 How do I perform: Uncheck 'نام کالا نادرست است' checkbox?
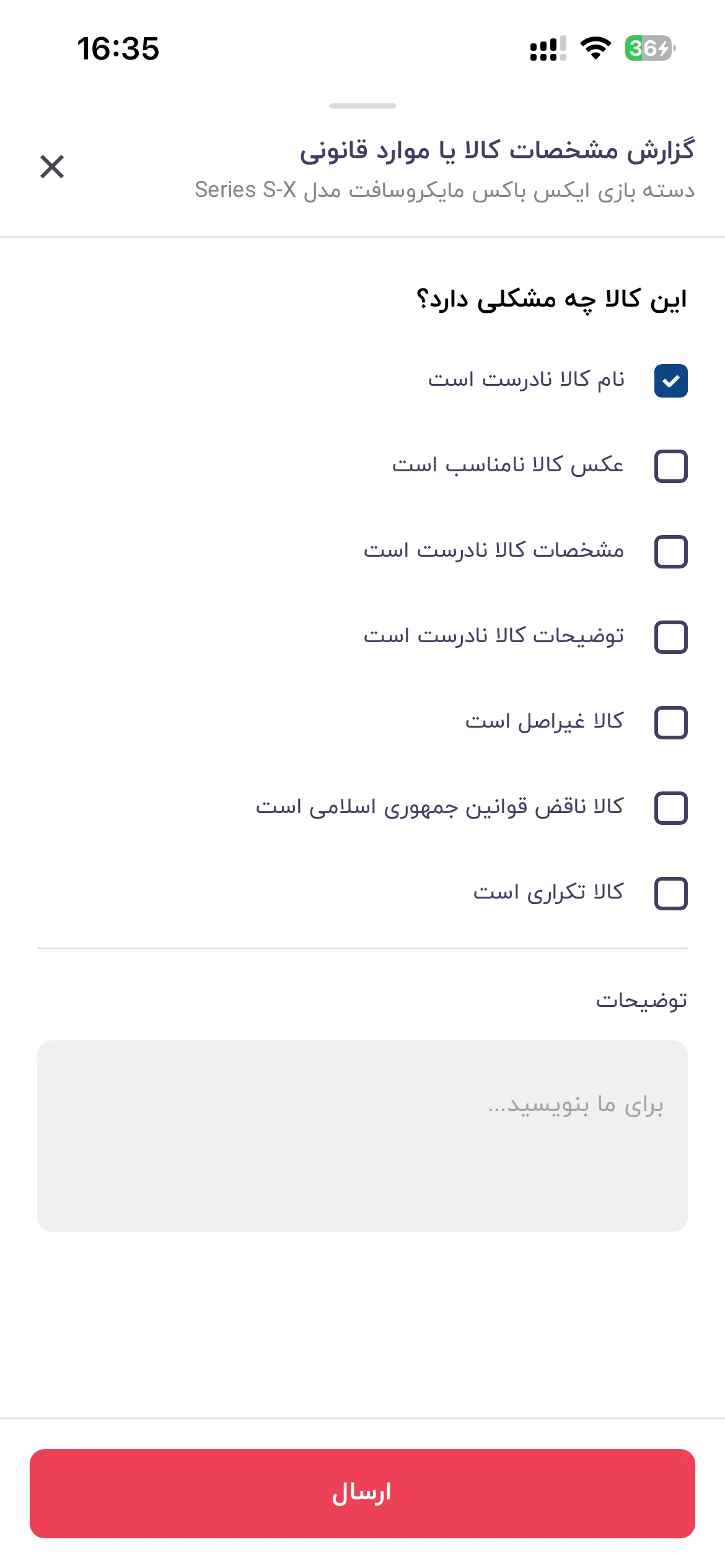point(671,381)
